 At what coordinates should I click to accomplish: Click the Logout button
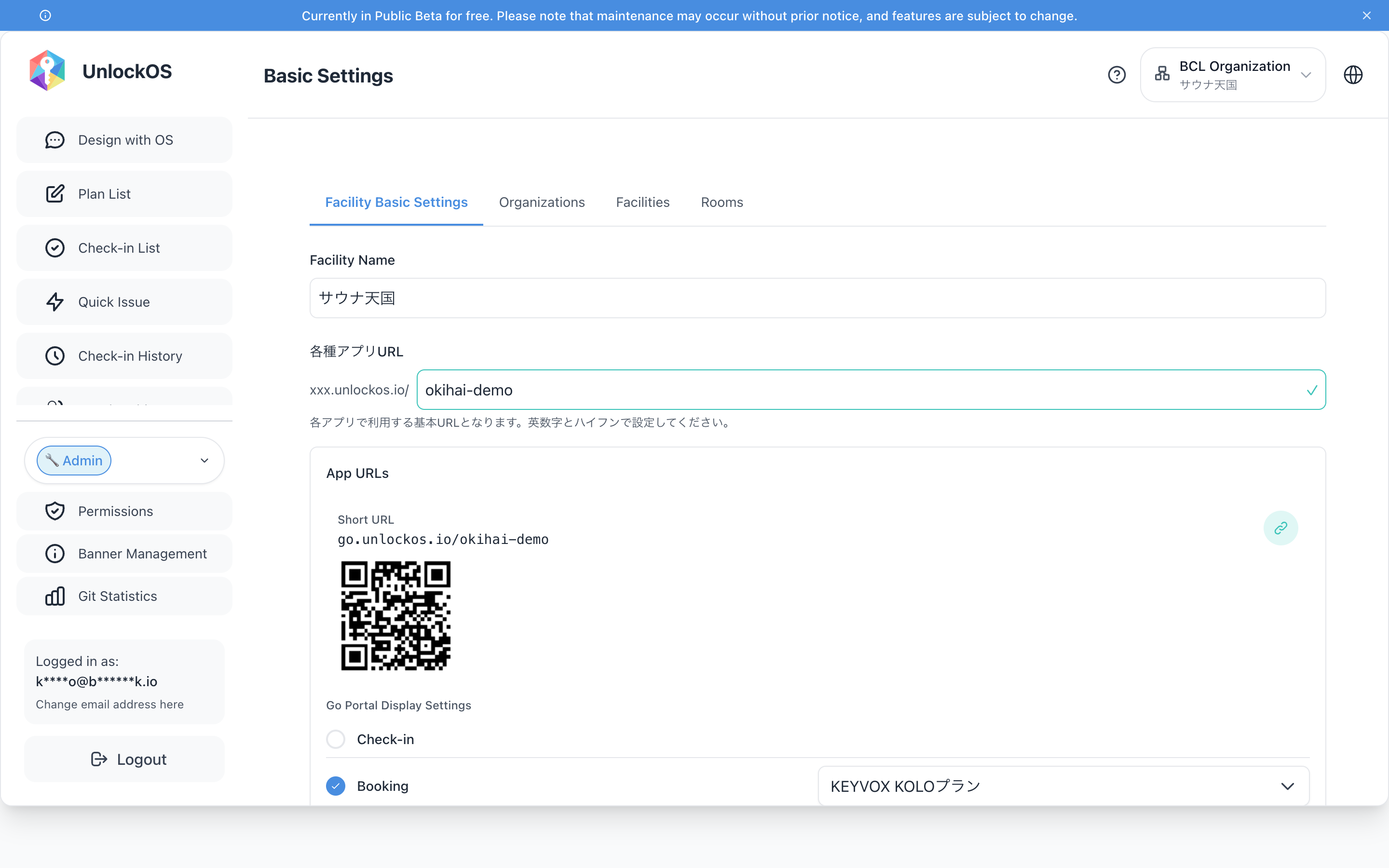click(x=124, y=759)
